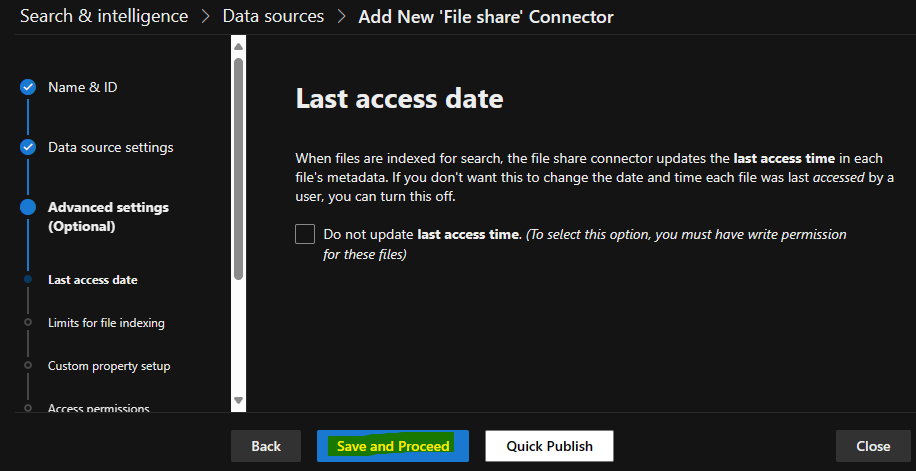The height and width of the screenshot is (471, 916).
Task: Click the scrollbar up arrow in step panel
Action: (238, 46)
